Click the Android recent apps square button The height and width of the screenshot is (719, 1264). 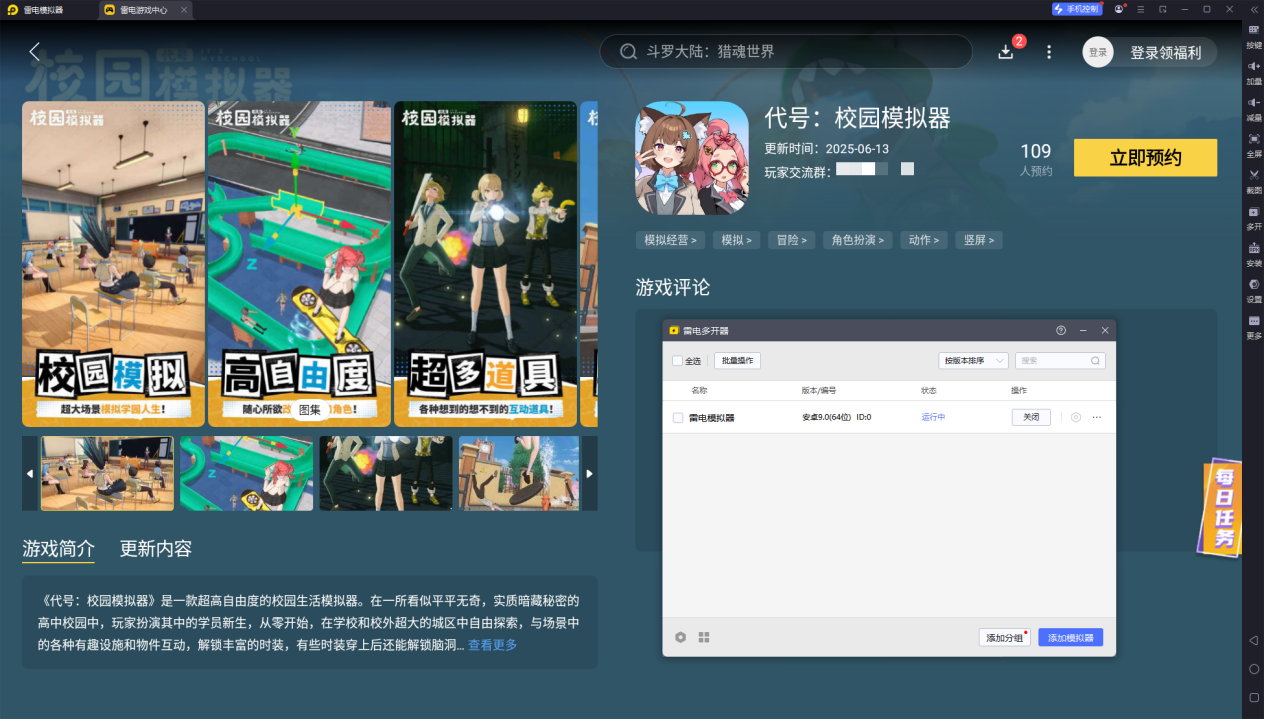tap(1254, 697)
